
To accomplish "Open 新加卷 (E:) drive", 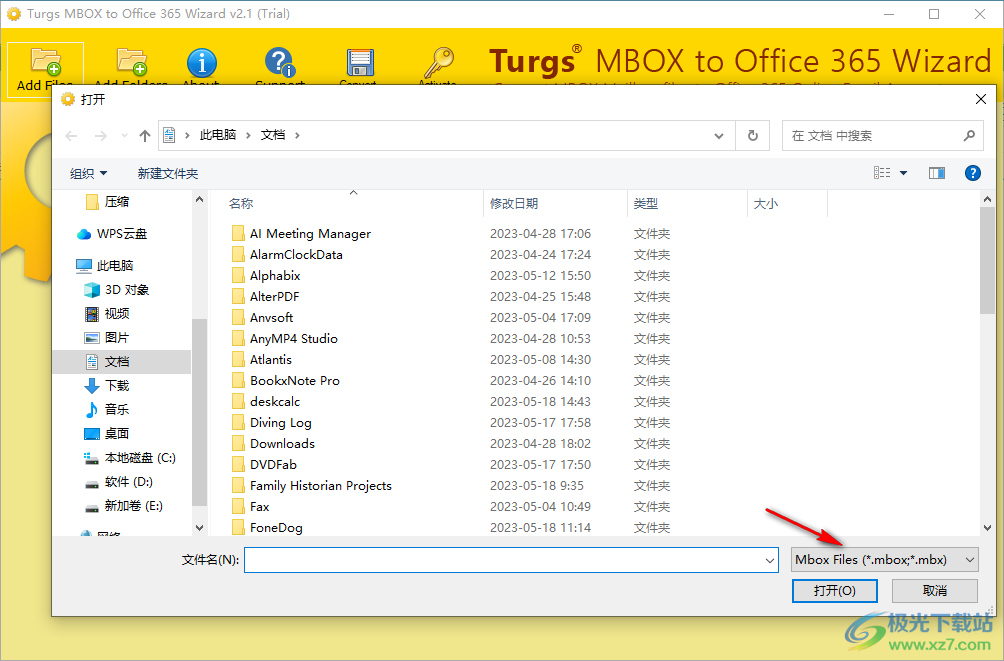I will (124, 506).
